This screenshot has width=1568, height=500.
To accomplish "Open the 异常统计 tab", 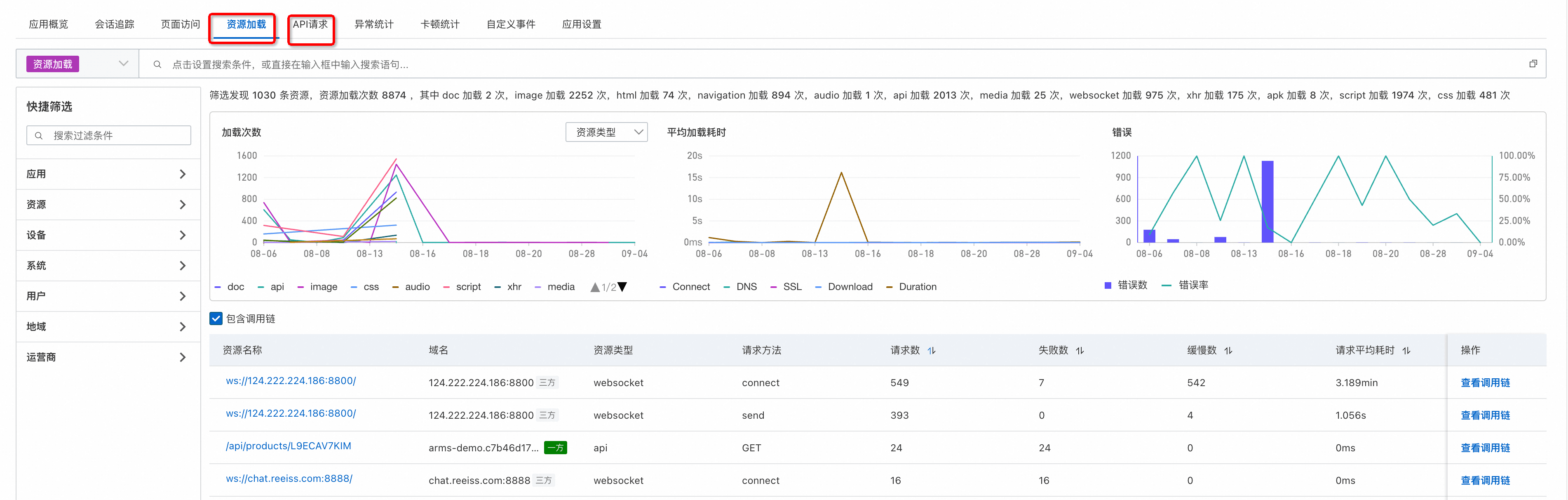I will point(374,24).
